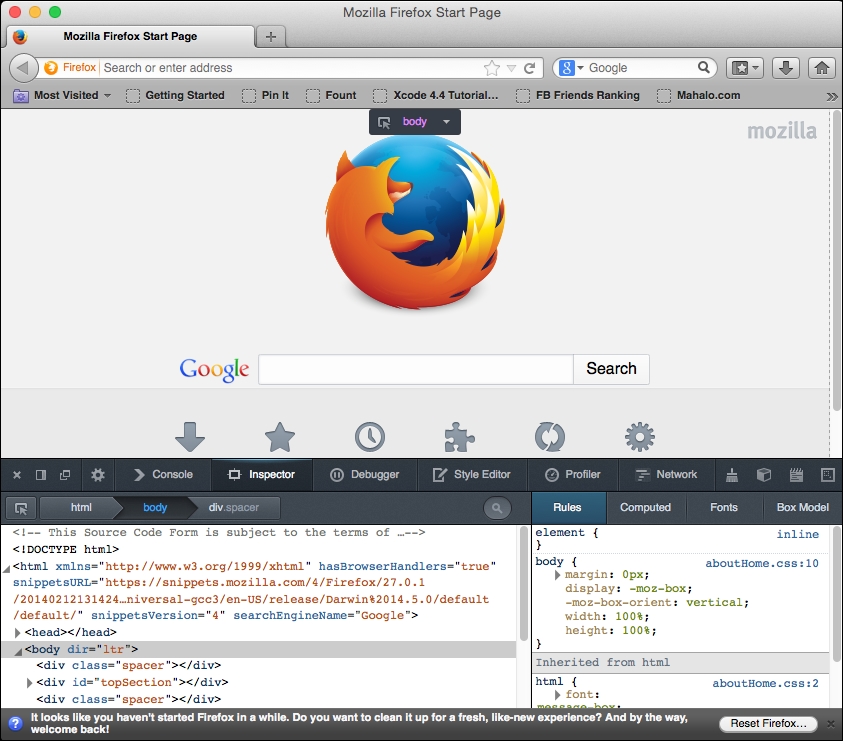The image size is (843, 741).
Task: Enable Paint Flashing tool
Action: [732, 474]
